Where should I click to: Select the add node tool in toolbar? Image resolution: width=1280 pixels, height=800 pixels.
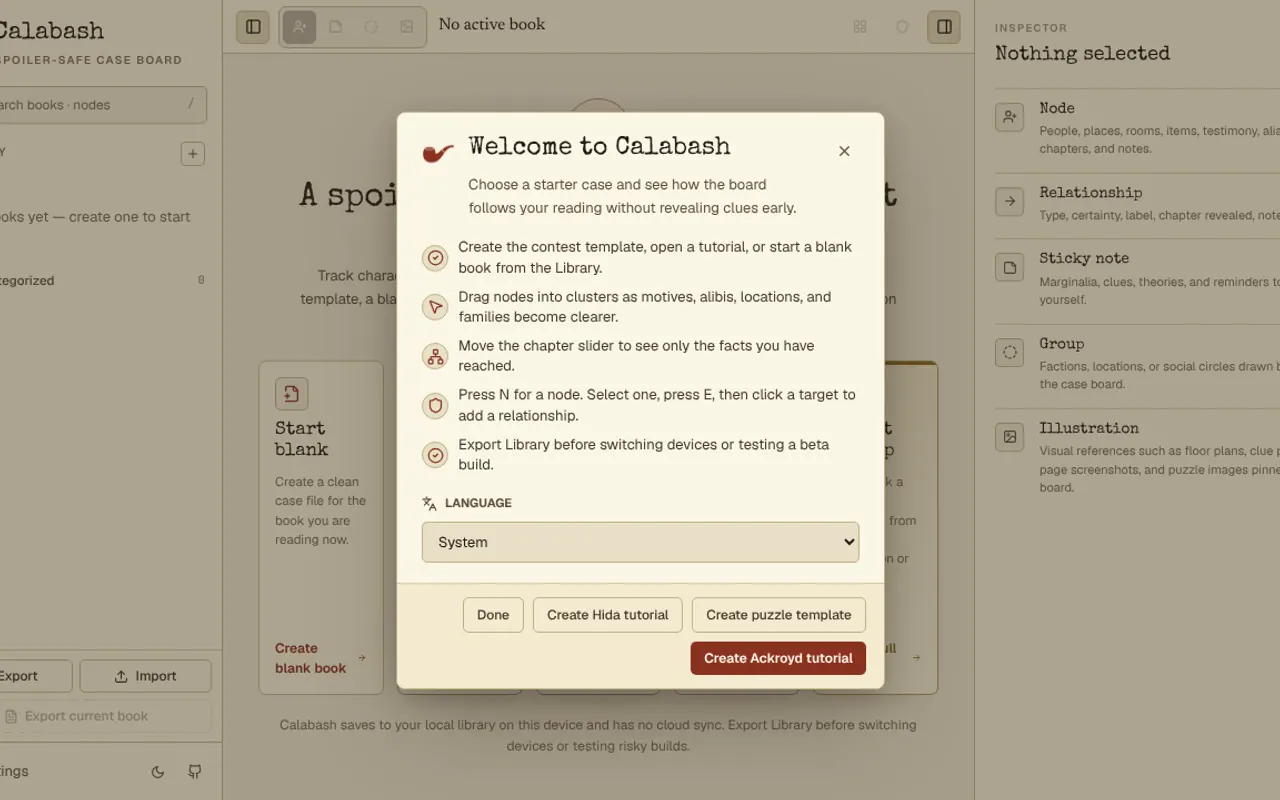(x=300, y=27)
